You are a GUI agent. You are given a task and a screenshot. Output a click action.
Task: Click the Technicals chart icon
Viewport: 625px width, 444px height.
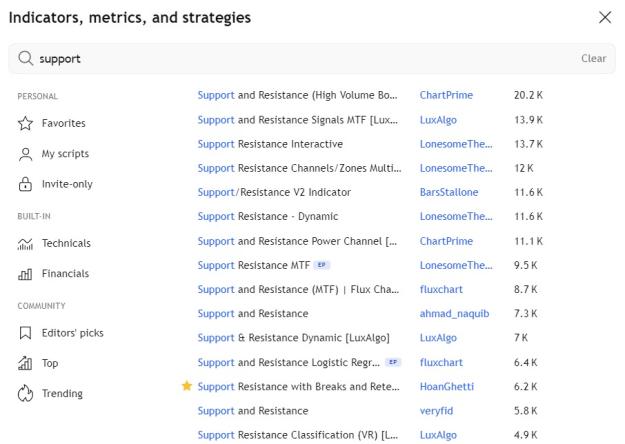pos(25,244)
